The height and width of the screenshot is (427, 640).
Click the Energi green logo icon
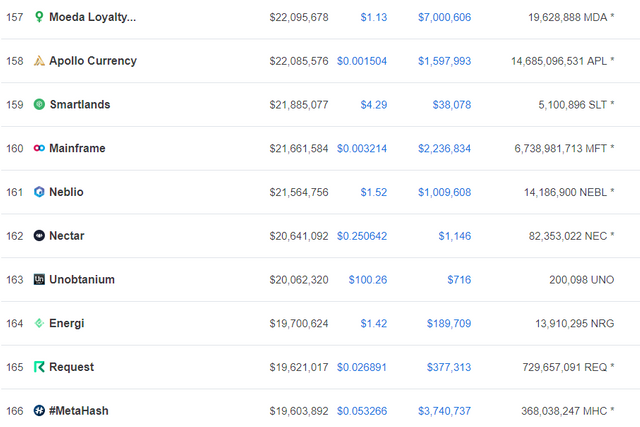(x=39, y=323)
